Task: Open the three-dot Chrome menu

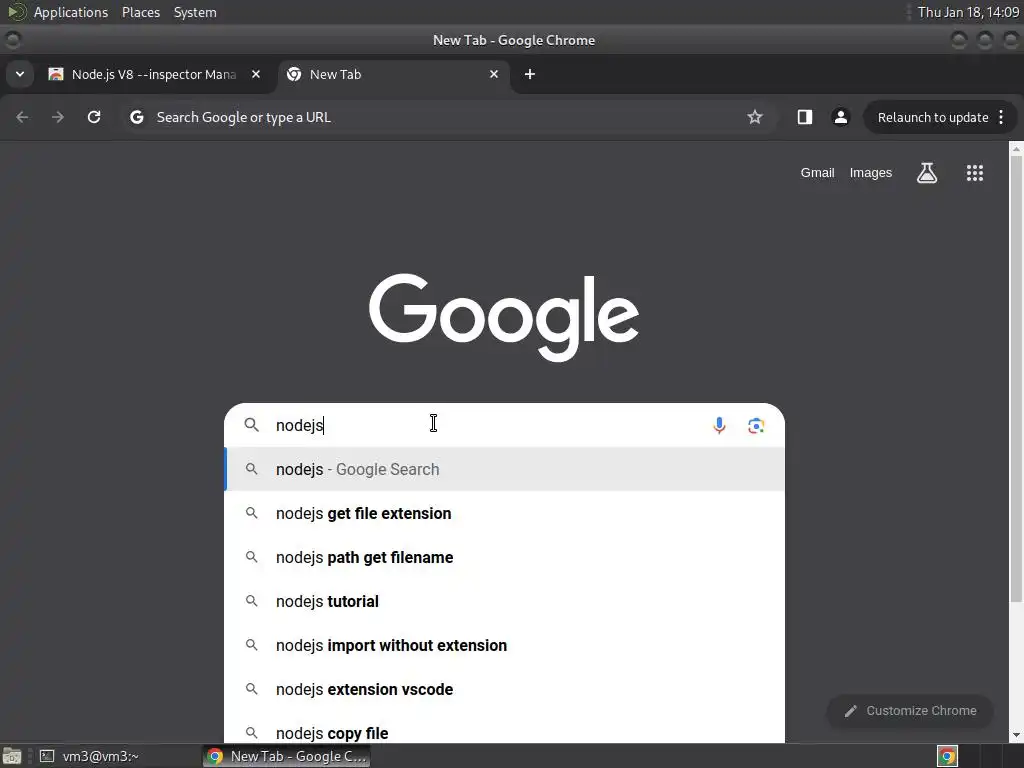Action: (1001, 117)
